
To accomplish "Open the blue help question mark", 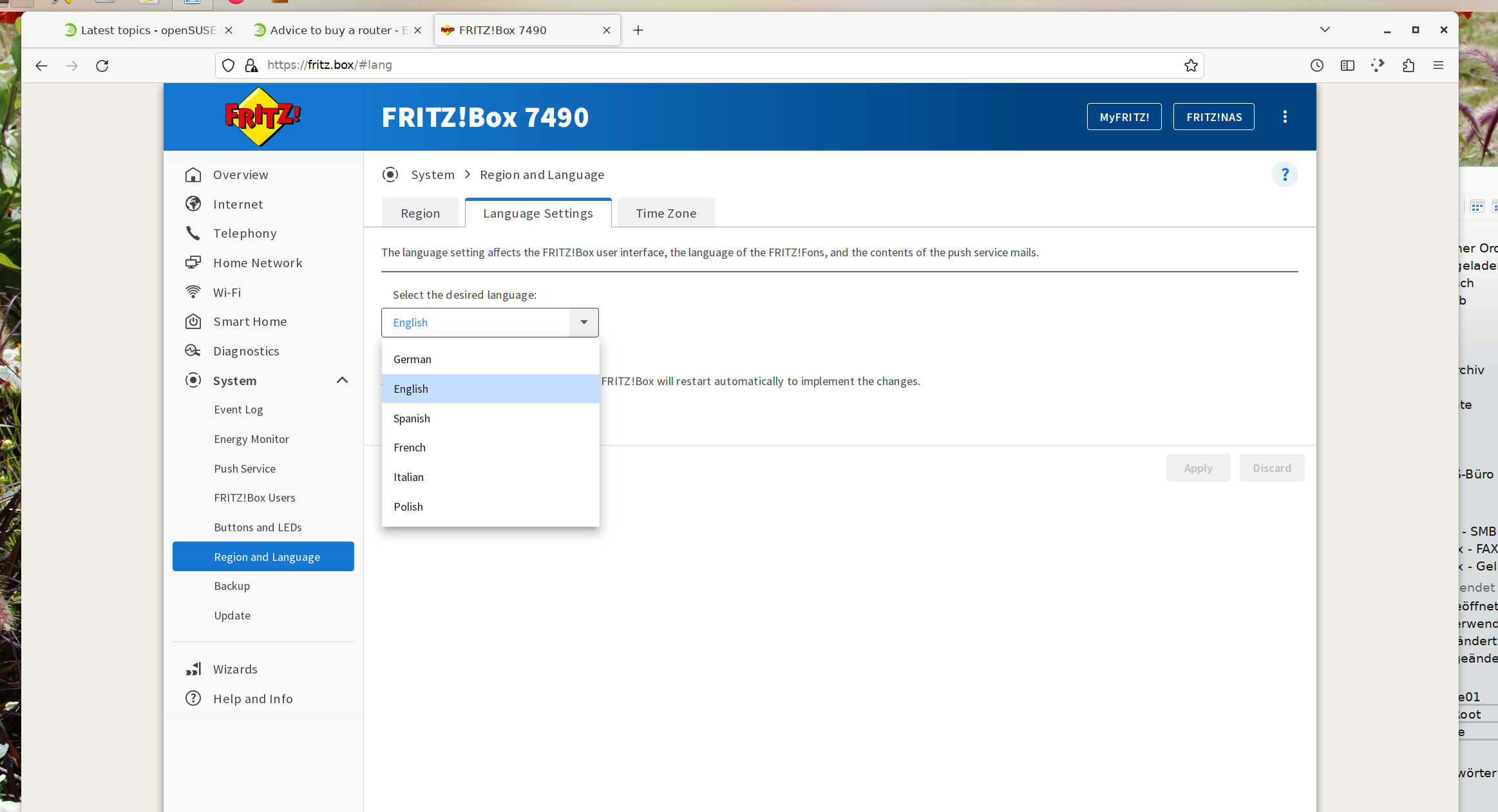I will point(1285,175).
